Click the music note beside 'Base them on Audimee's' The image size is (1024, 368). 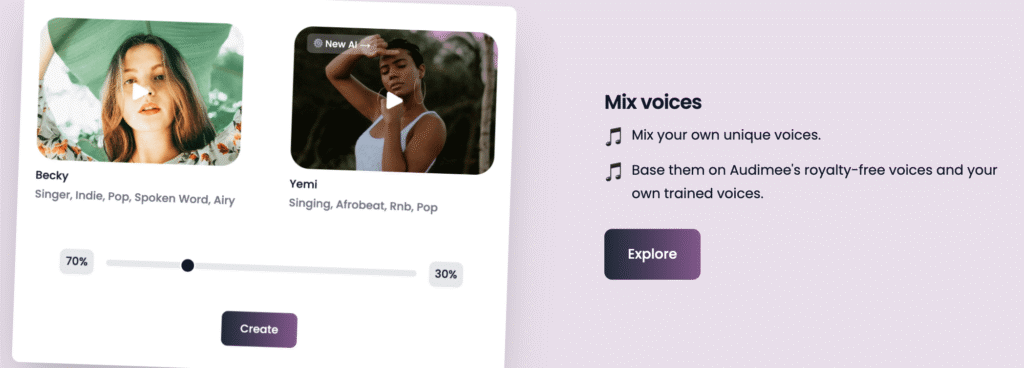click(x=613, y=172)
